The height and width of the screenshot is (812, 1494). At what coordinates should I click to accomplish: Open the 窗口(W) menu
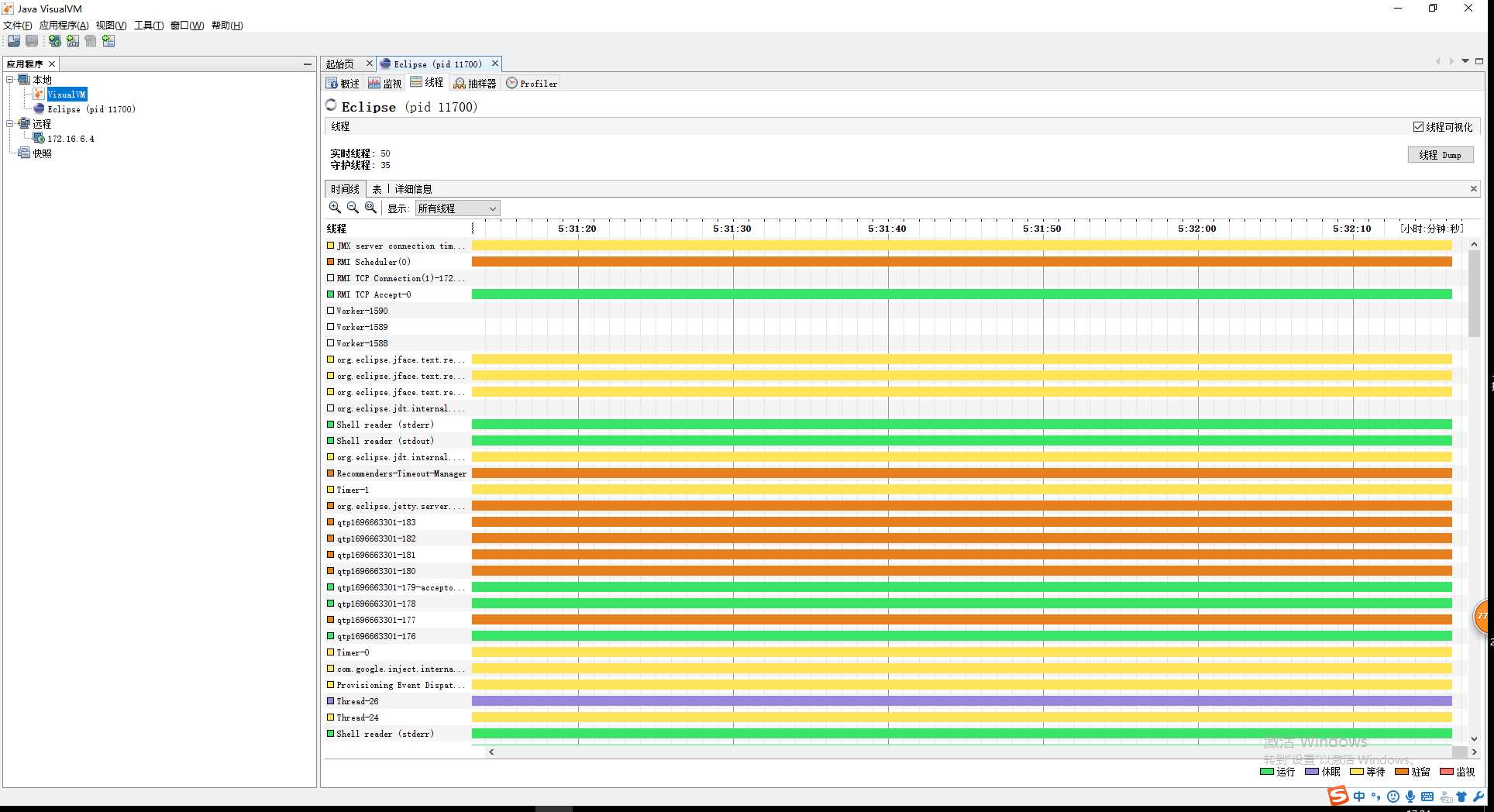(187, 26)
